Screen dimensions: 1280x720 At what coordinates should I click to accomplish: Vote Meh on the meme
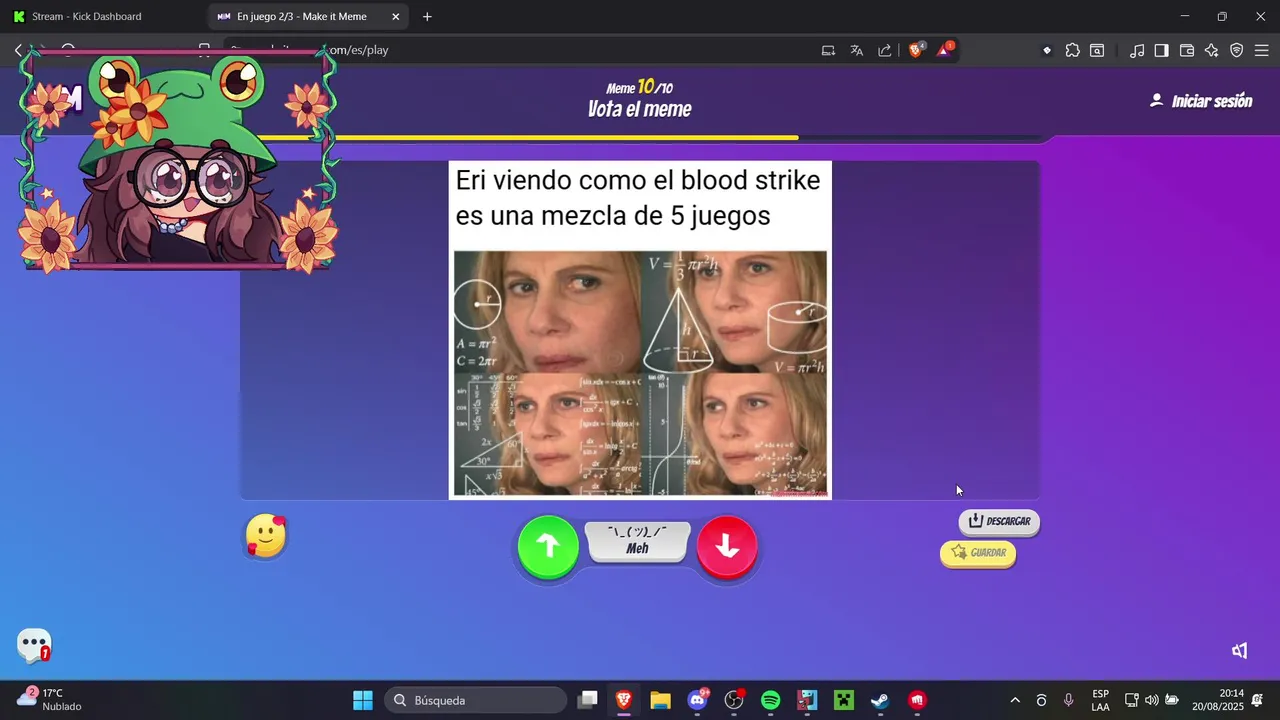click(637, 541)
